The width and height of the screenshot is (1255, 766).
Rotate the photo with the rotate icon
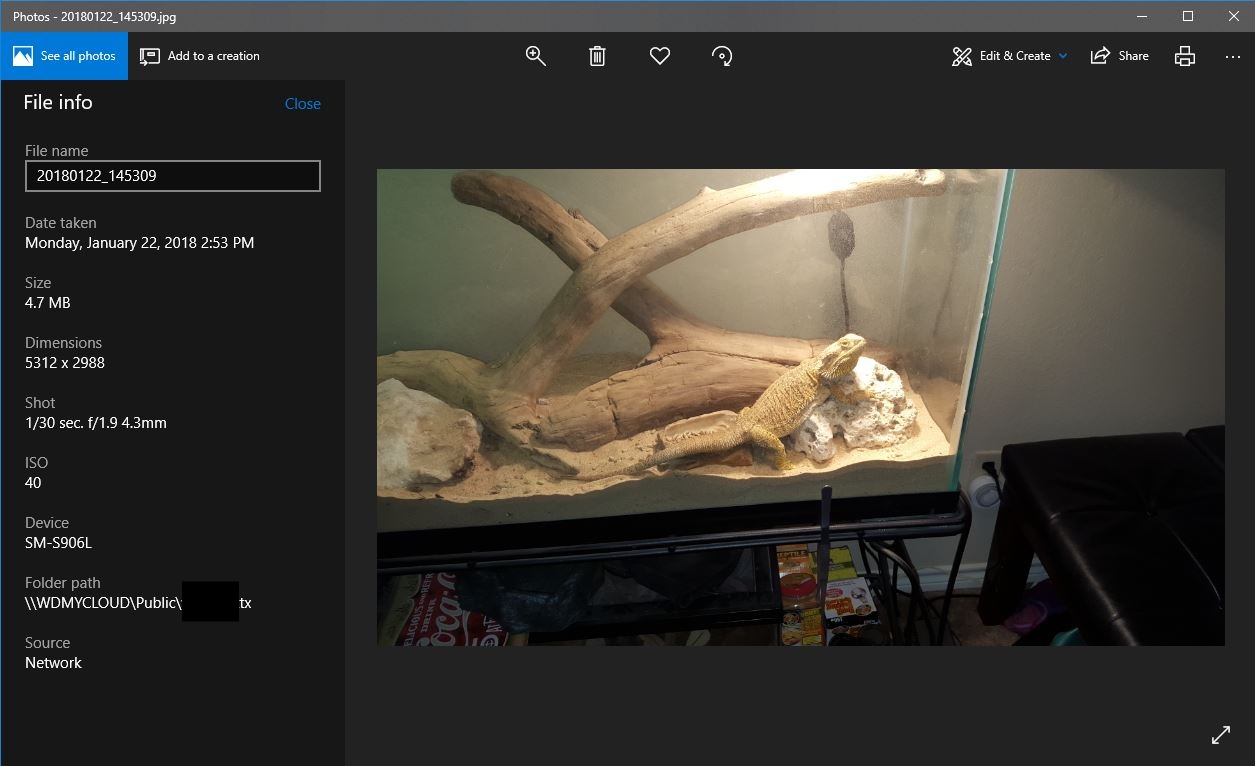pos(722,56)
